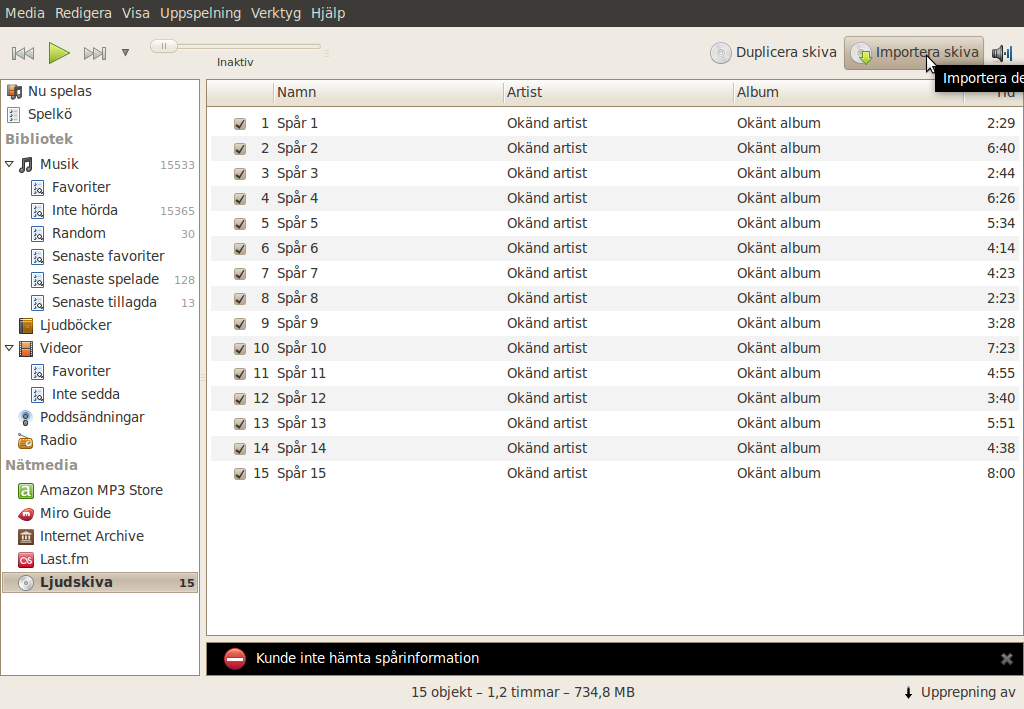Open dropdown arrow next to Next button
The image size is (1024, 709).
125,53
